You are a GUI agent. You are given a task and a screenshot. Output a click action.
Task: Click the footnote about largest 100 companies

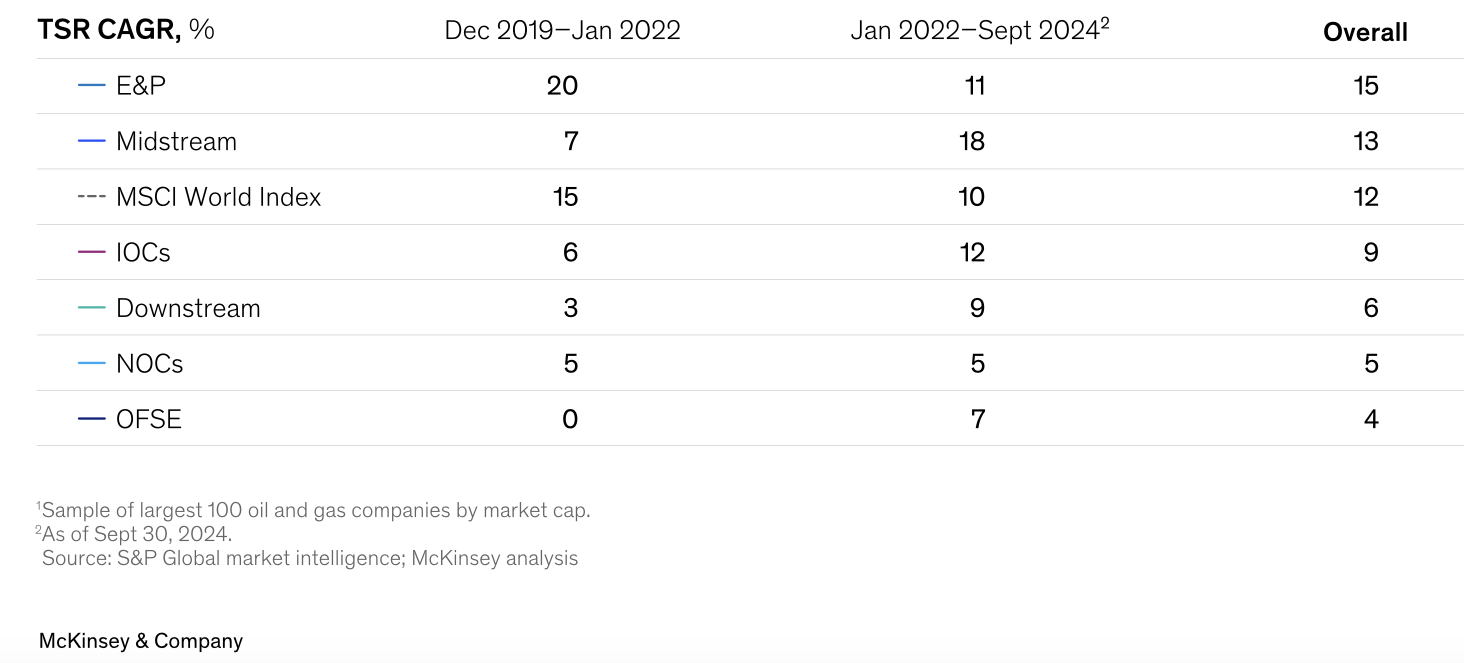(316, 510)
